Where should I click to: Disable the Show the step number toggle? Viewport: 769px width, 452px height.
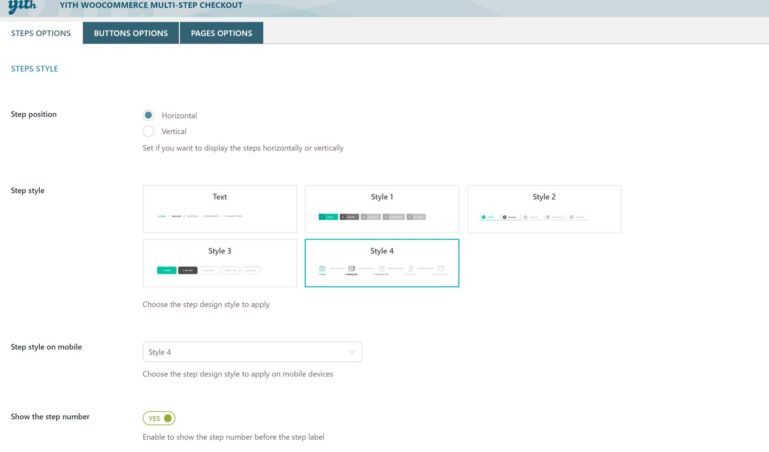click(159, 418)
